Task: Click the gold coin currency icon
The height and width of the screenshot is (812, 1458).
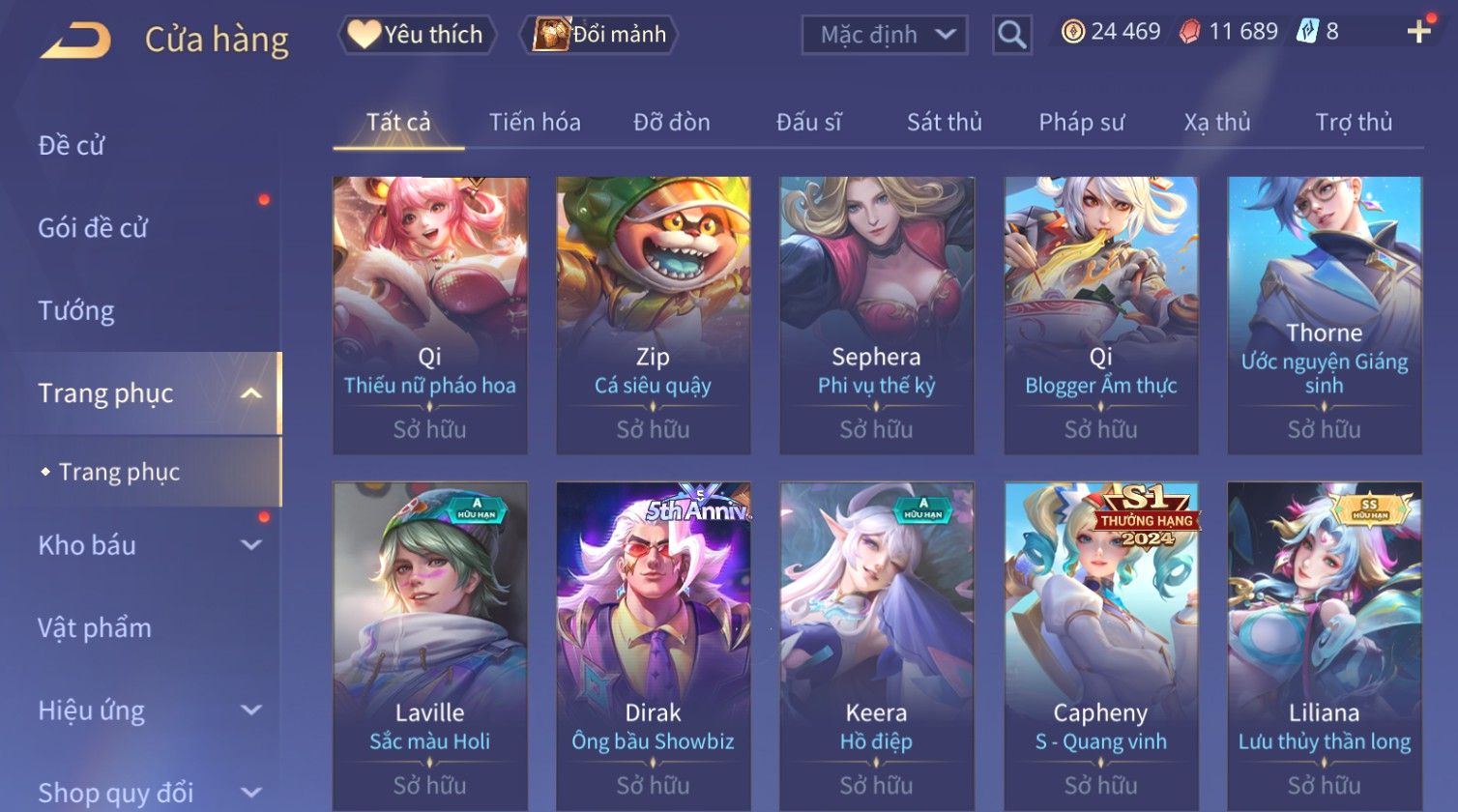Action: [x=1073, y=32]
